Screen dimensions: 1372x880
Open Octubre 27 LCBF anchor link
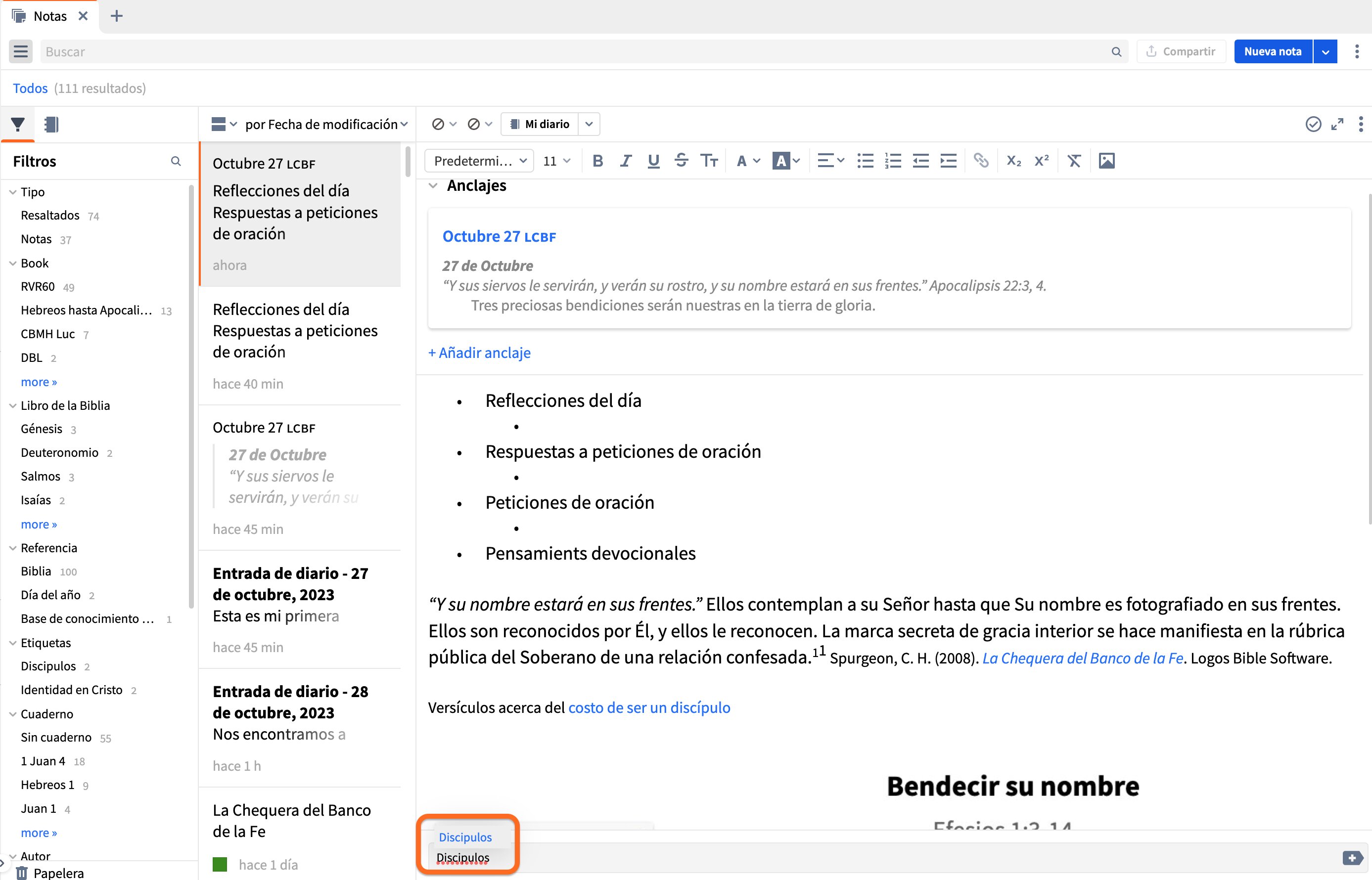coord(499,236)
